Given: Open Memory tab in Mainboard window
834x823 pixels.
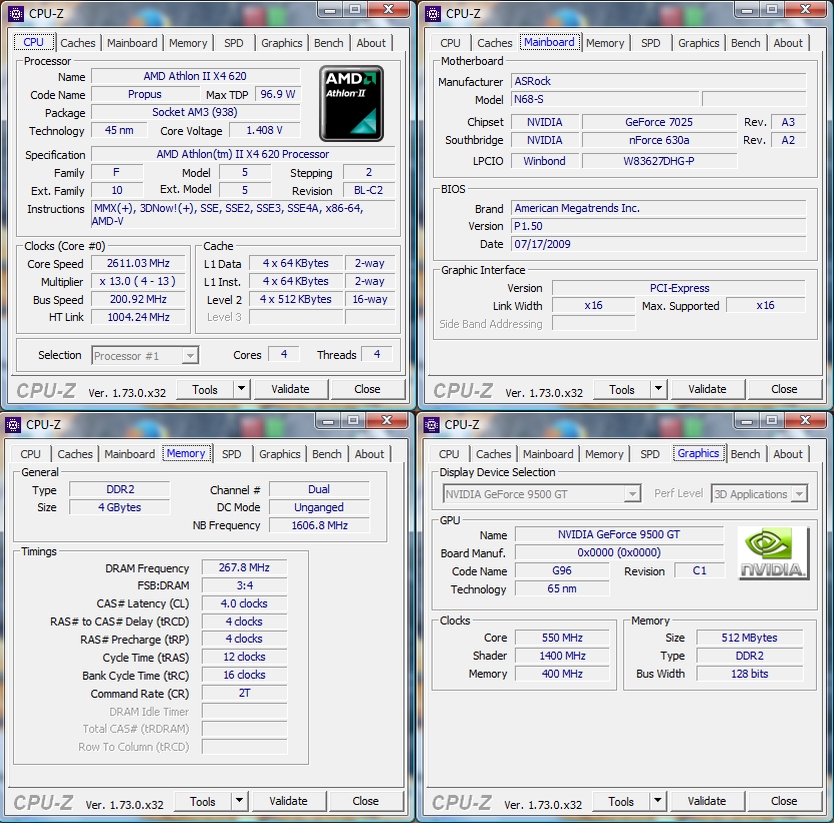Looking at the screenshot, I should coord(605,43).
